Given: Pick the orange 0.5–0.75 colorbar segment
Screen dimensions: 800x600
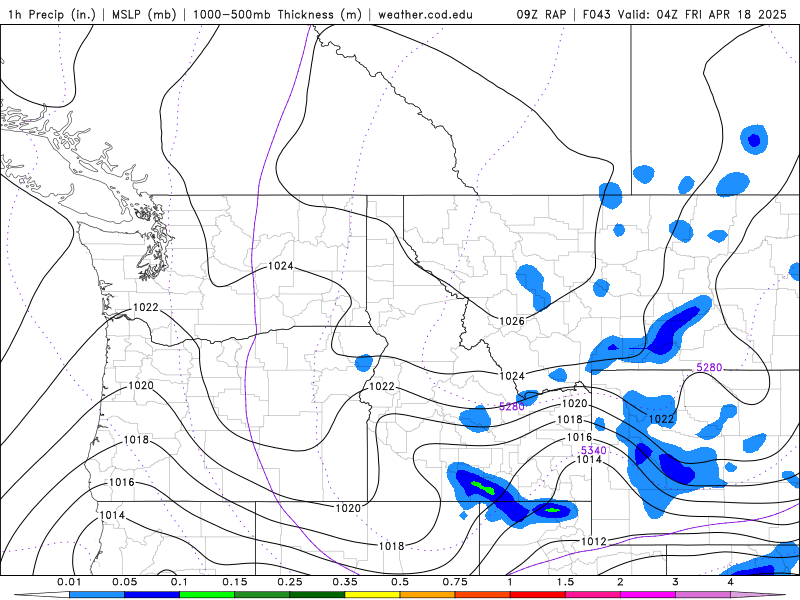Looking at the screenshot, I should (x=428, y=595).
